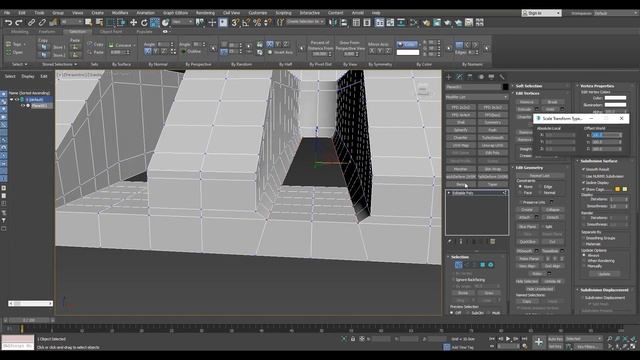The image size is (640, 360).
Task: Open the Modifier List dropdown
Action: [476, 97]
